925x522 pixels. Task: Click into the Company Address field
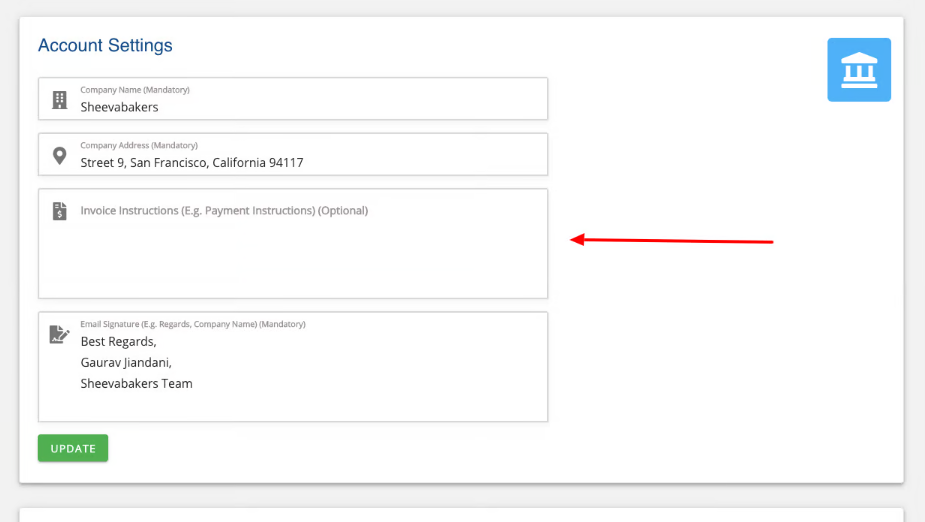[x=300, y=162]
